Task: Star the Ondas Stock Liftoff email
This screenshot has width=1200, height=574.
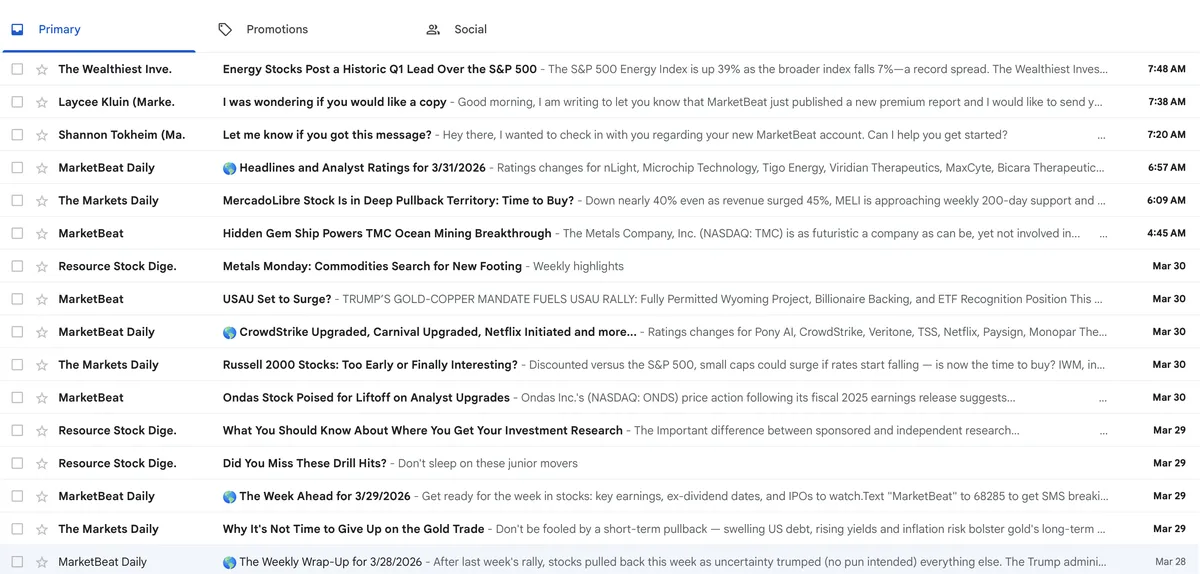Action: pyautogui.click(x=42, y=398)
